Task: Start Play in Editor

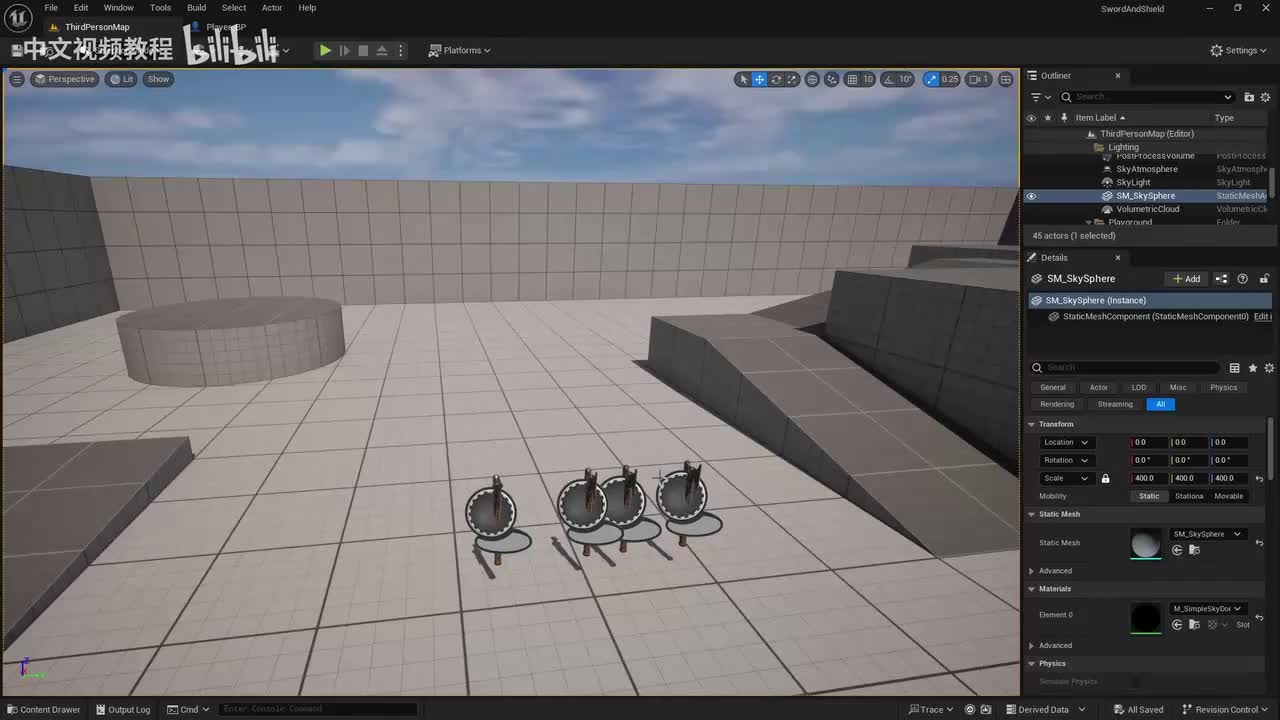Action: 325,50
